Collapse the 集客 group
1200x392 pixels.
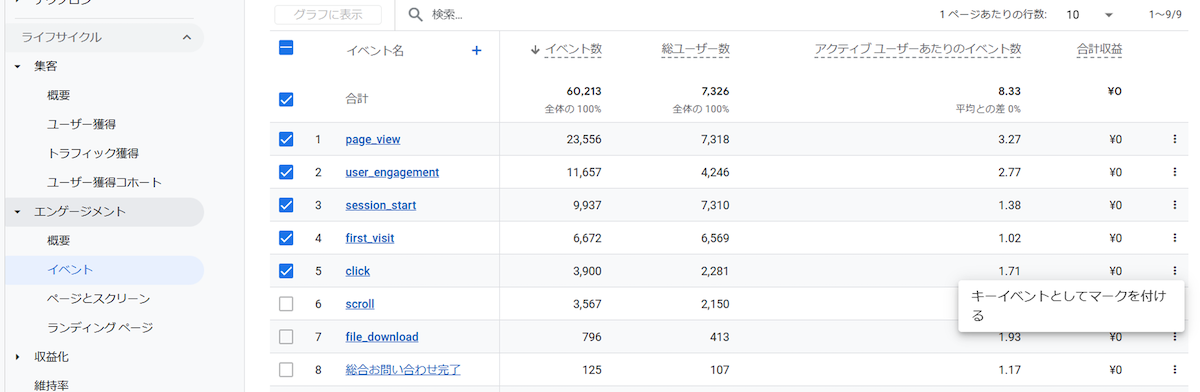[17, 66]
